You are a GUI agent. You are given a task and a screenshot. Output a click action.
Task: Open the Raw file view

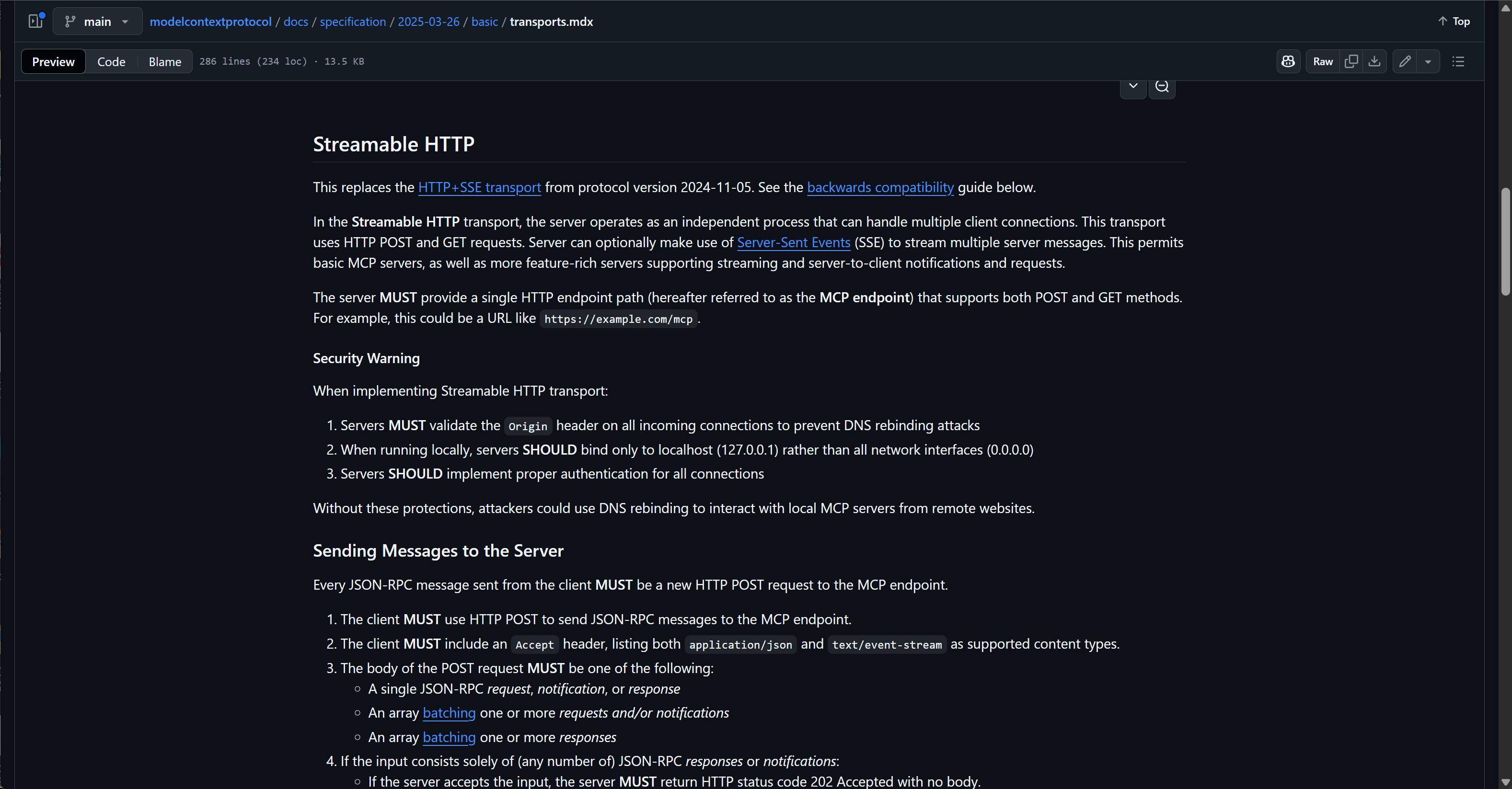pos(1323,62)
